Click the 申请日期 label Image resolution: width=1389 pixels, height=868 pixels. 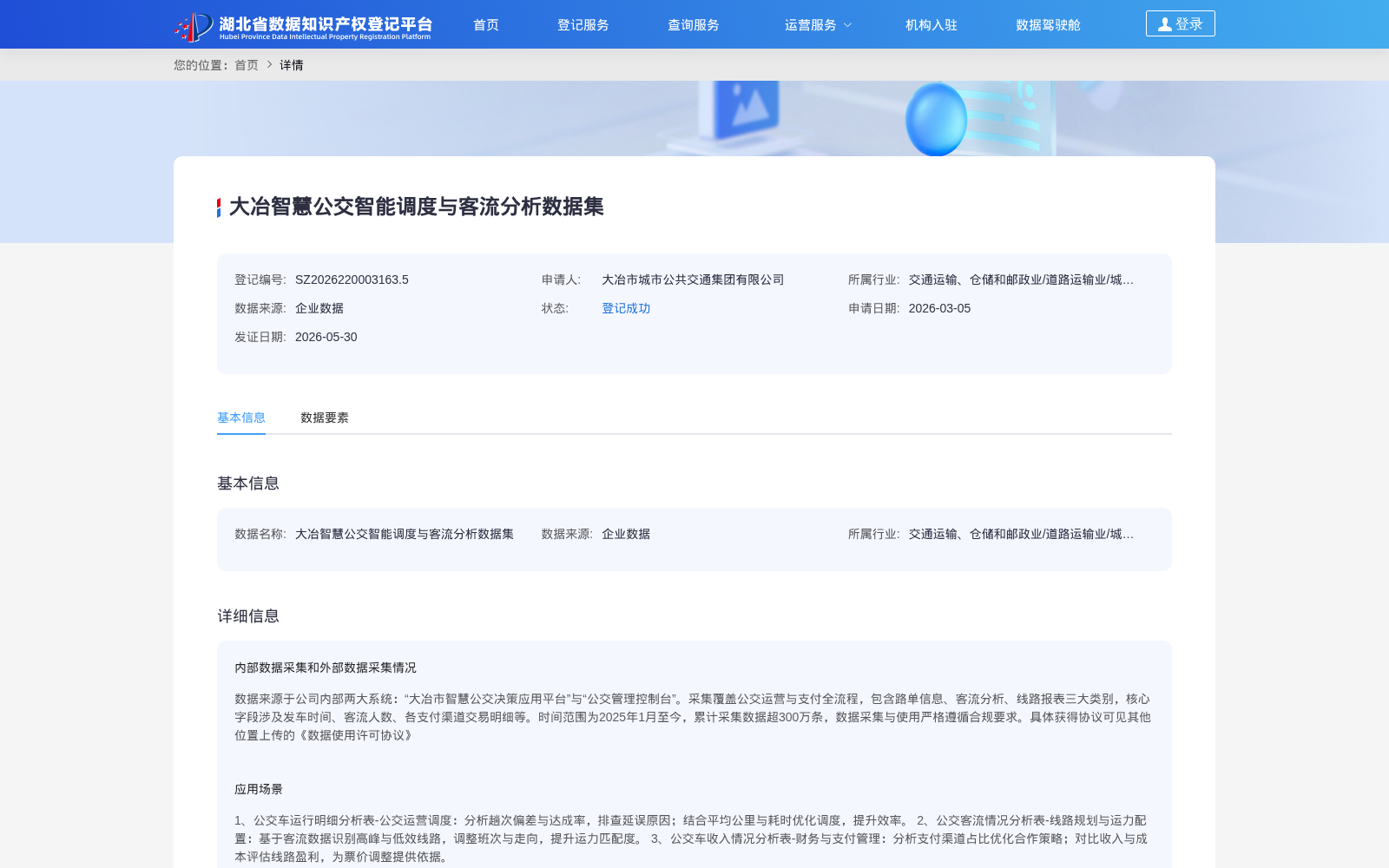pyautogui.click(x=874, y=308)
